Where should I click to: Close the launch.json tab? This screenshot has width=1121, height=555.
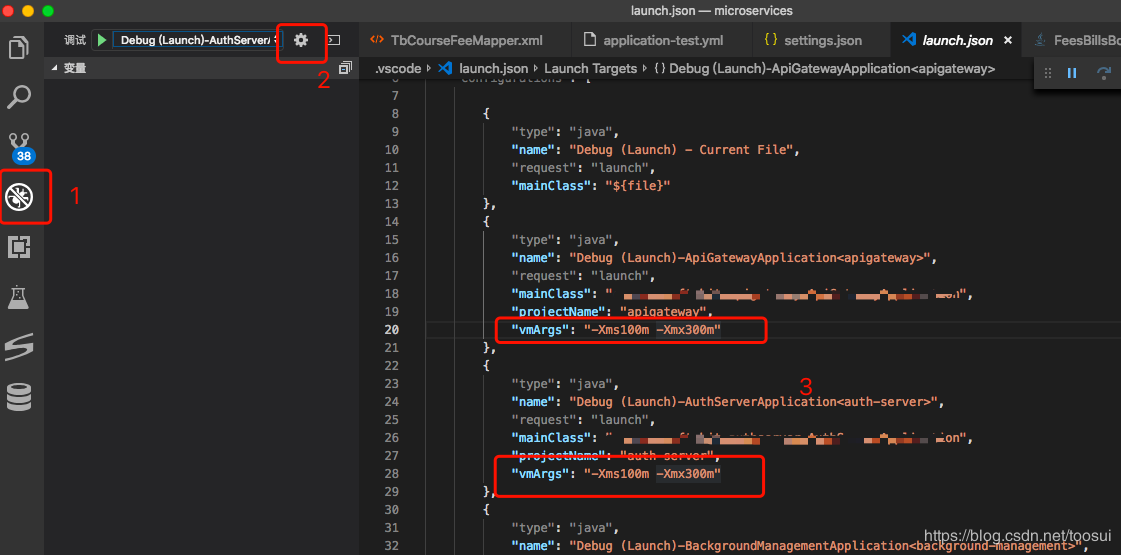pyautogui.click(x=1008, y=41)
